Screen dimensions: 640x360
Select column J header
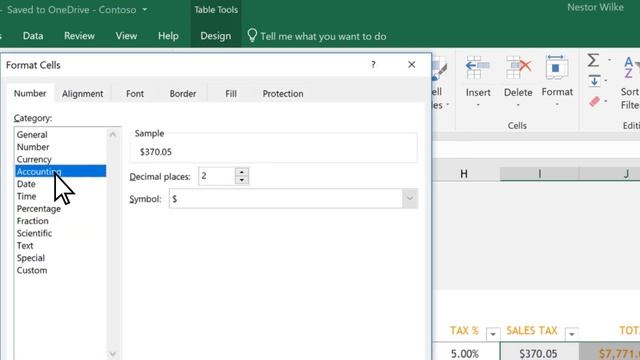[610, 174]
